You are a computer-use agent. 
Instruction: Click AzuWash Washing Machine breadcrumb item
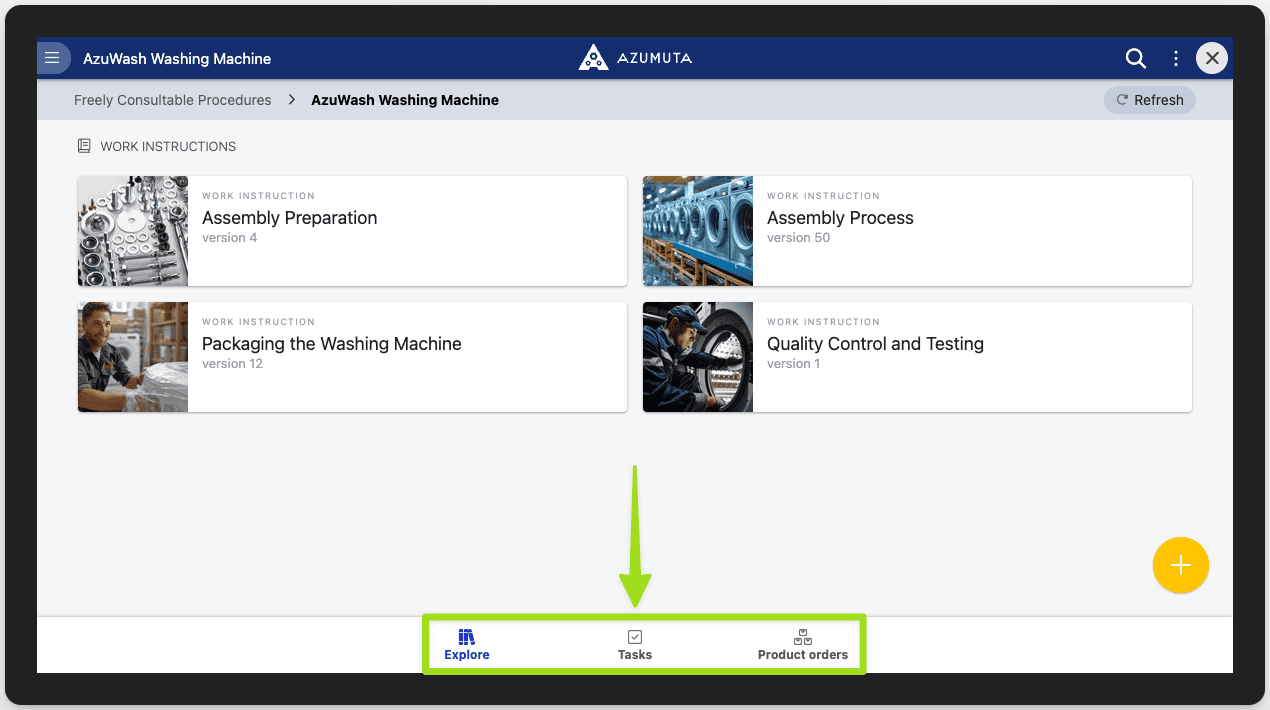click(x=405, y=100)
